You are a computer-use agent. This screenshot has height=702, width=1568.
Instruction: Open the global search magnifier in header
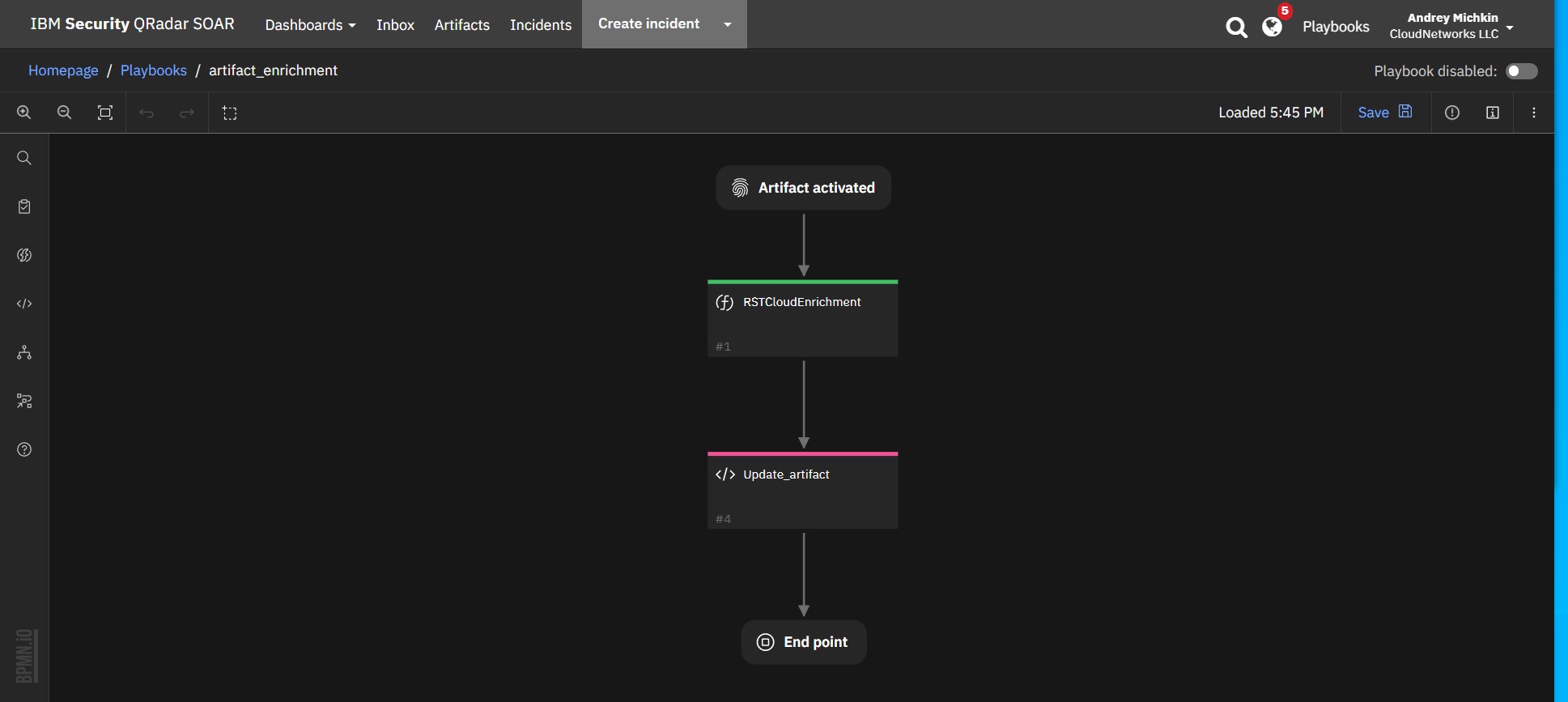1236,28
